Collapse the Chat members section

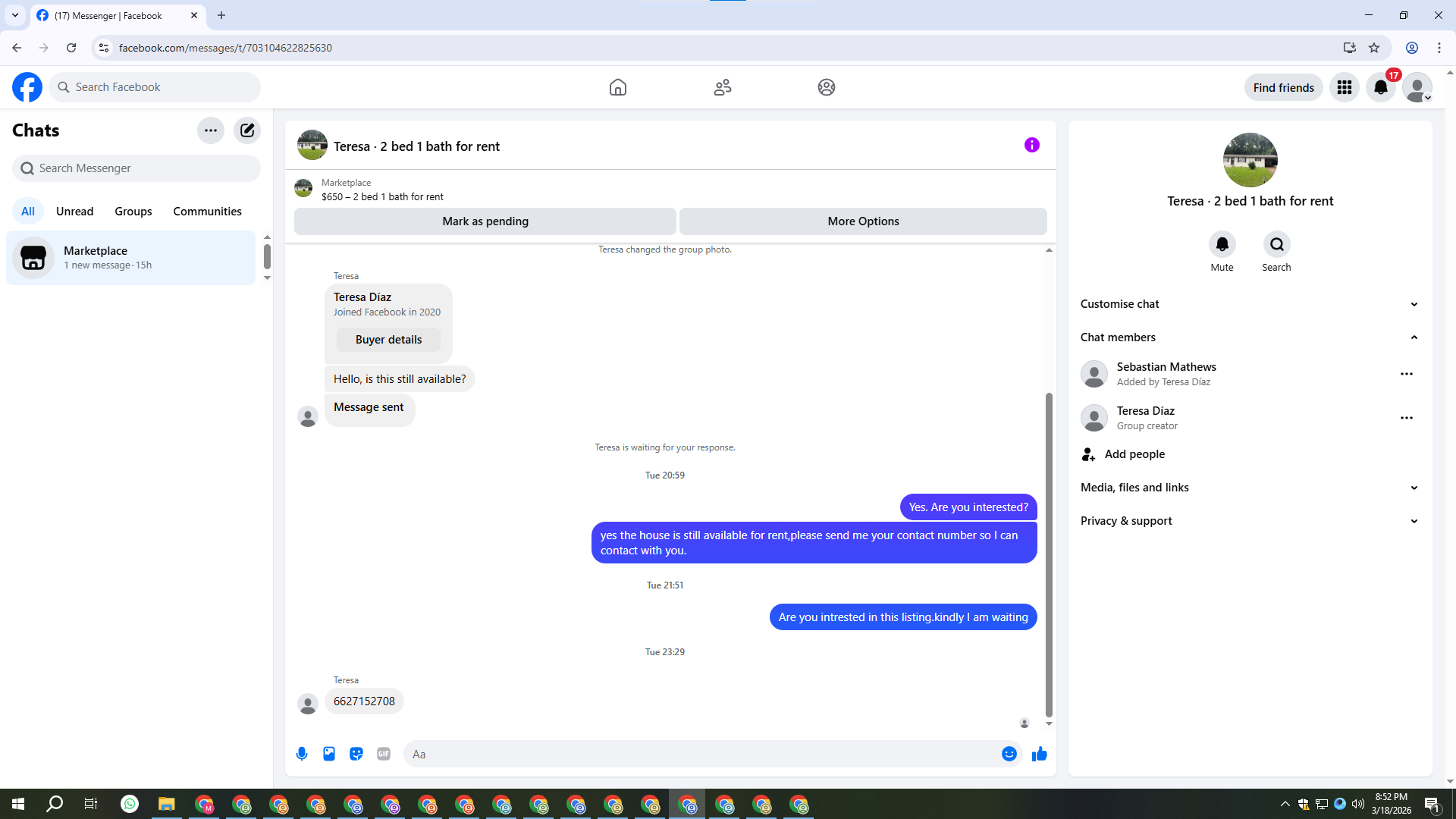(1414, 337)
